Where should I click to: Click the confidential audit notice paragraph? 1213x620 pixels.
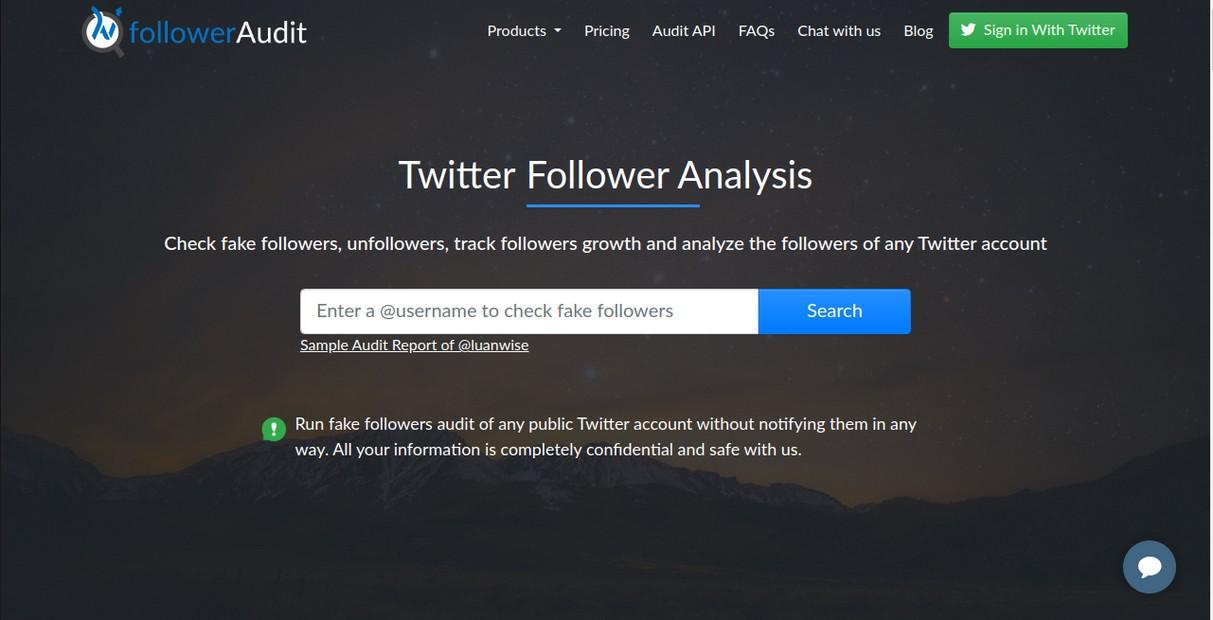click(606, 437)
